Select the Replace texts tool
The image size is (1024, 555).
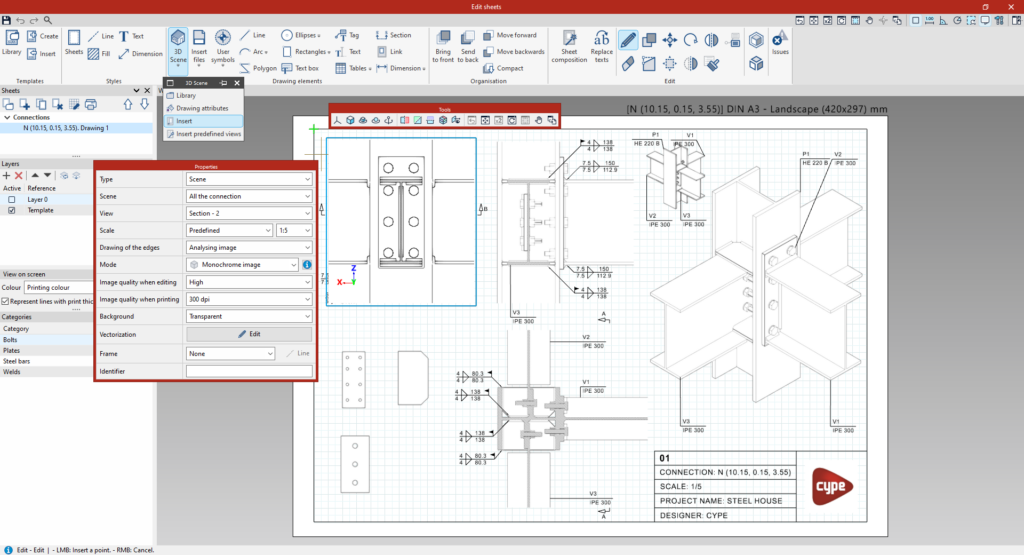[x=601, y=47]
